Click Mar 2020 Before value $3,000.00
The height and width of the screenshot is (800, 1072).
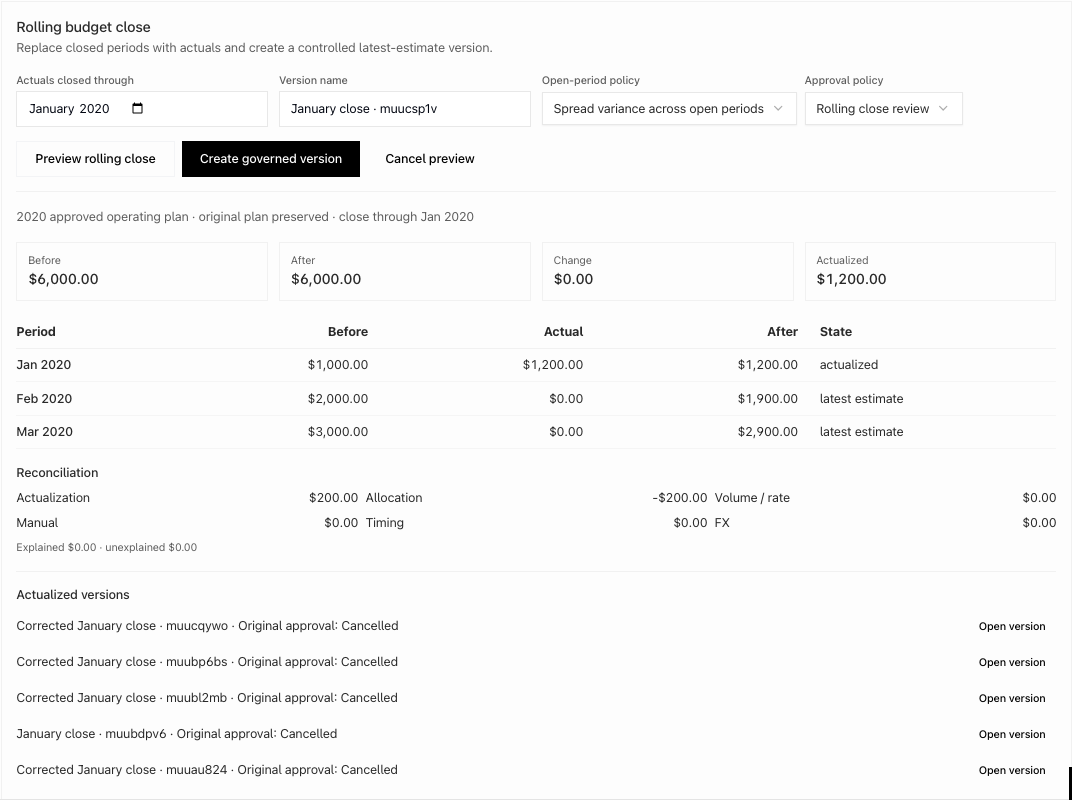[x=338, y=432]
